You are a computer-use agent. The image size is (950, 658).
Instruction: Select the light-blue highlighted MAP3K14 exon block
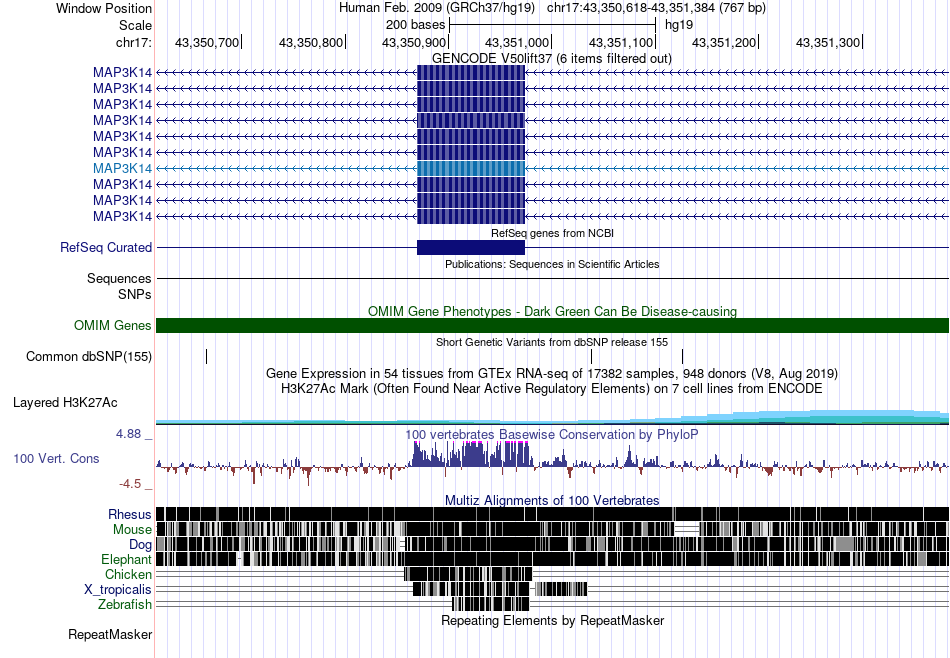point(471,168)
